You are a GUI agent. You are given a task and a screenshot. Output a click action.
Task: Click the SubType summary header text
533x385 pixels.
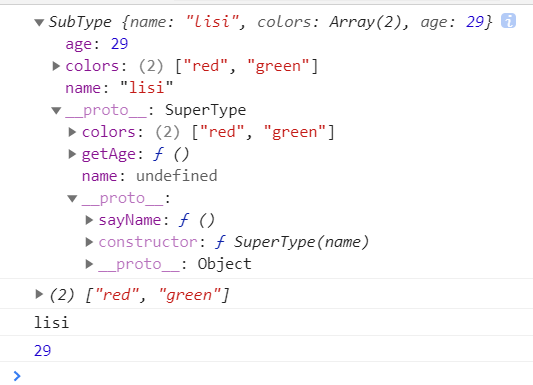point(270,22)
